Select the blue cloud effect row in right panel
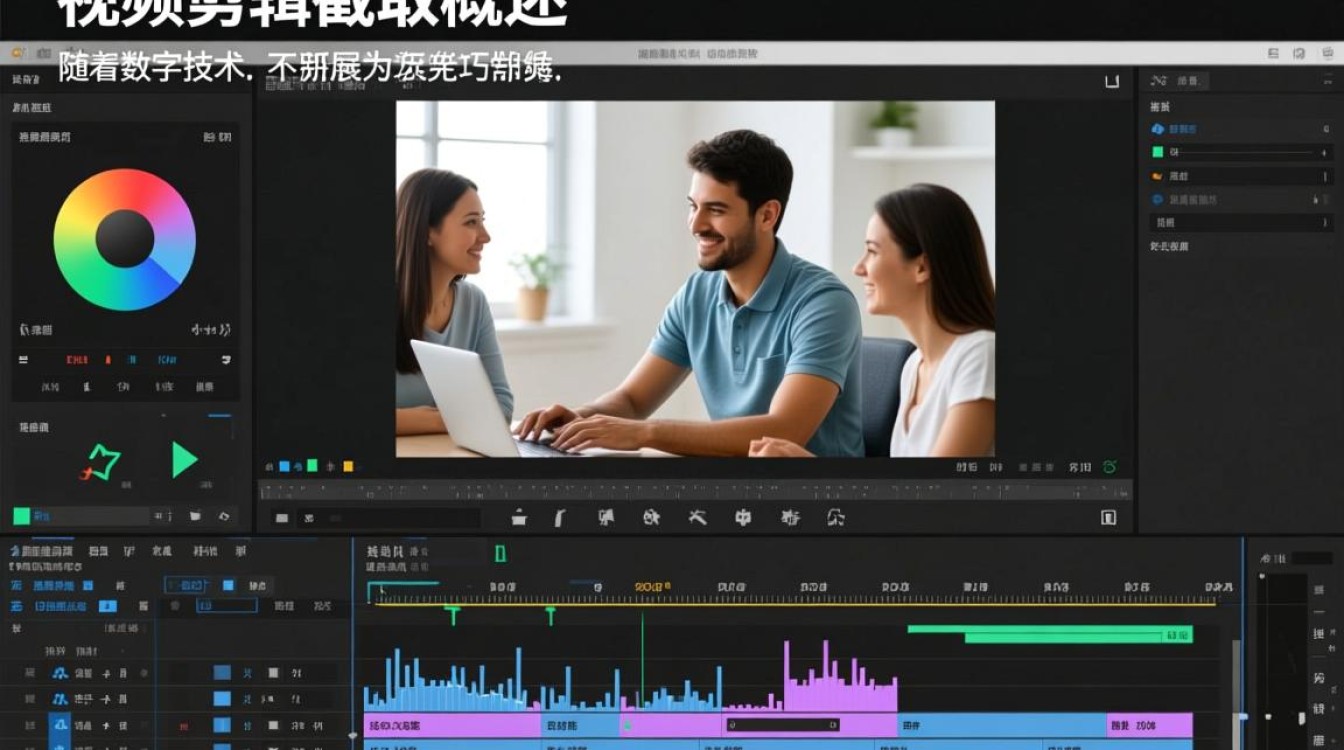 1240,129
